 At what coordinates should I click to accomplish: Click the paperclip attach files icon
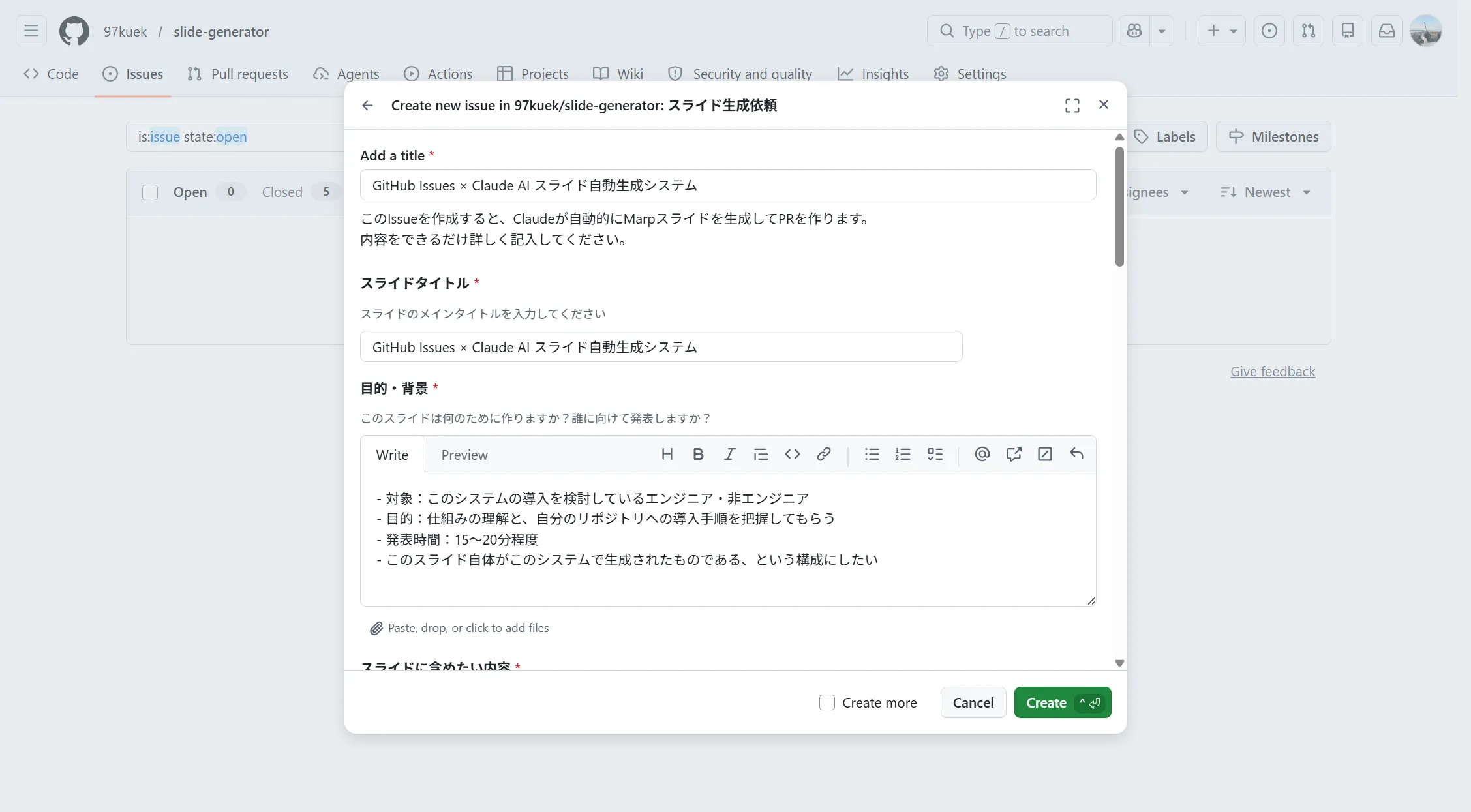click(x=376, y=628)
